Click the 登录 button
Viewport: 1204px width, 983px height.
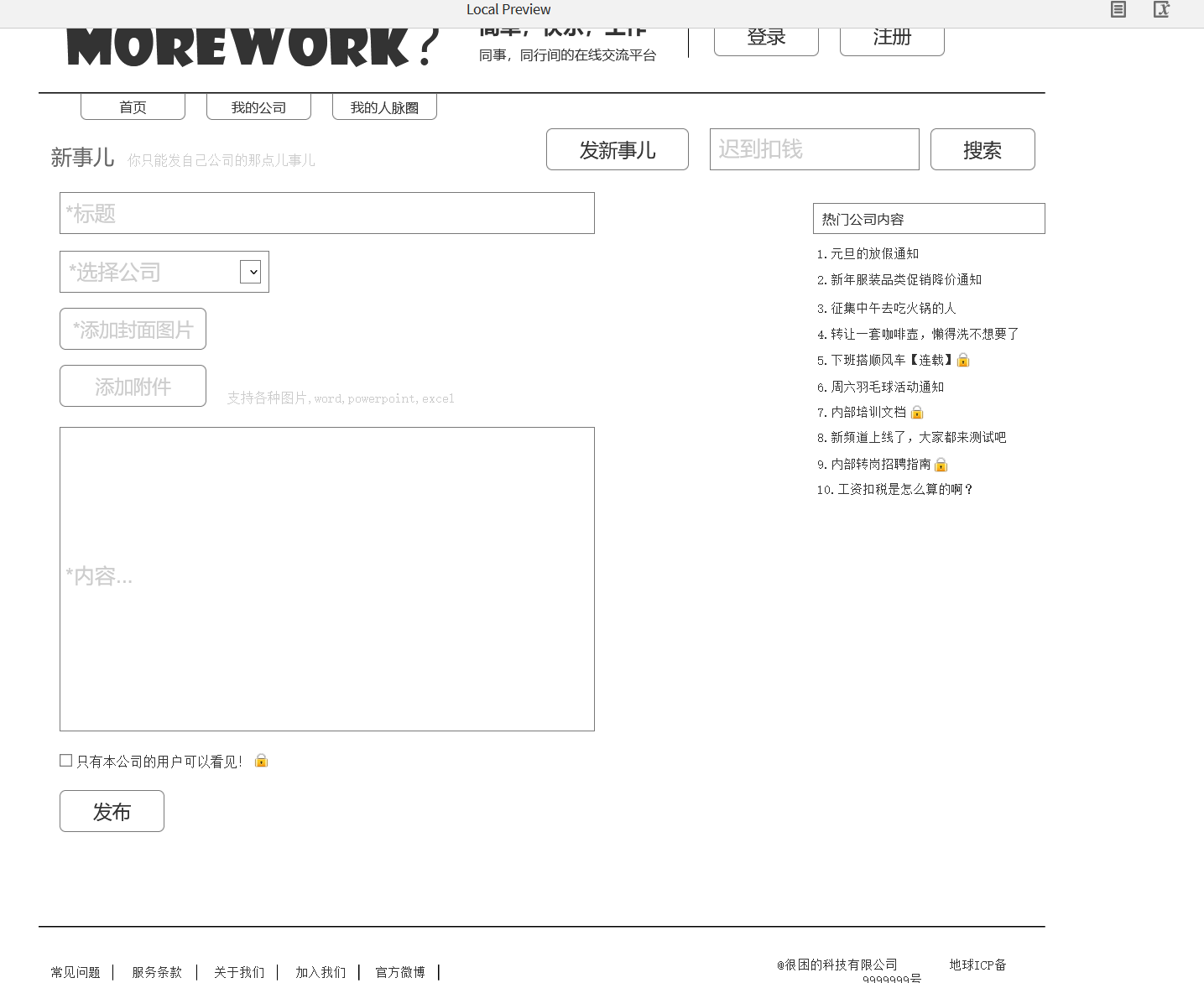click(x=766, y=40)
